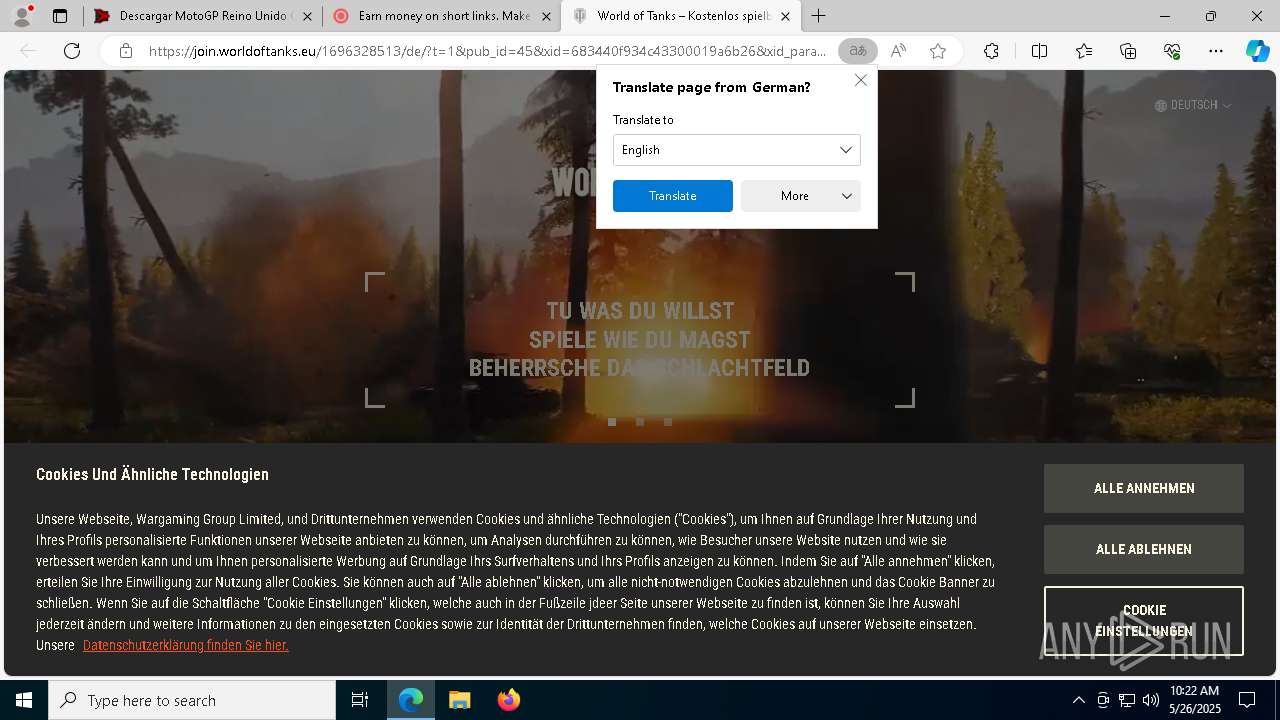This screenshot has height=720, width=1280.
Task: Open network status tray icon
Action: [1127, 700]
